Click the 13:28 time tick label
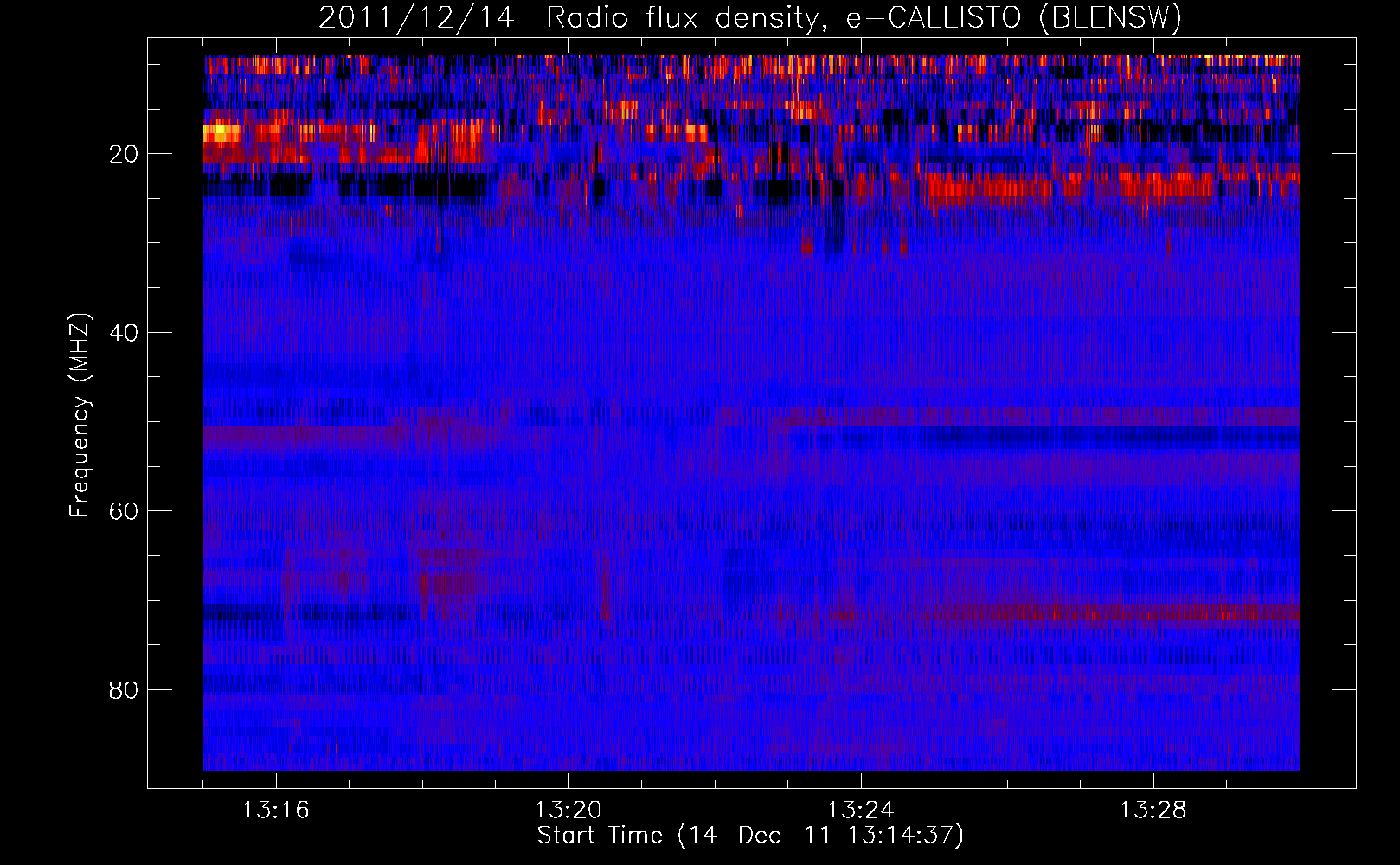 (x=1153, y=811)
